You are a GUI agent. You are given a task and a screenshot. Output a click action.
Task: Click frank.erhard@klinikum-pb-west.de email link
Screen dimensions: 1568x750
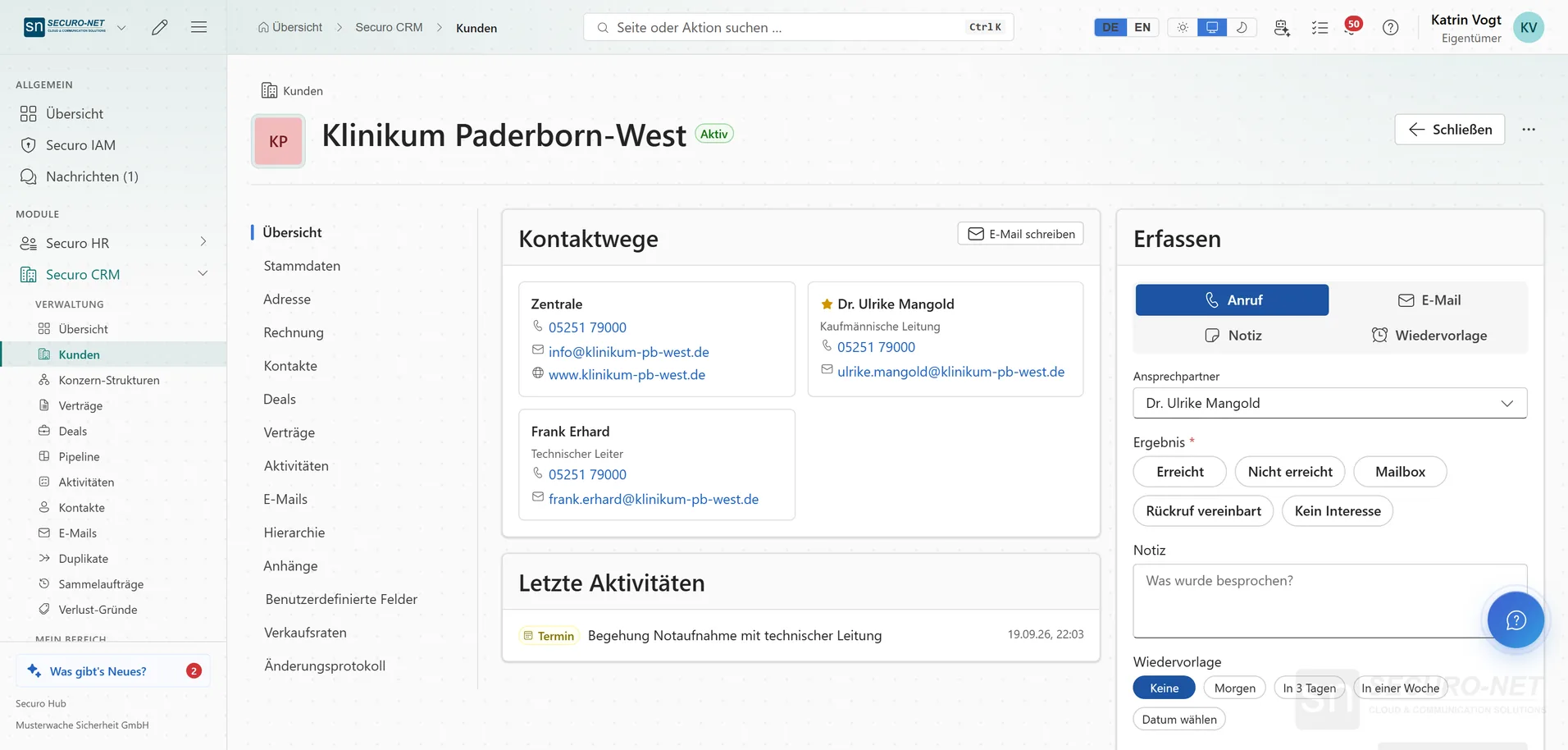coord(654,499)
